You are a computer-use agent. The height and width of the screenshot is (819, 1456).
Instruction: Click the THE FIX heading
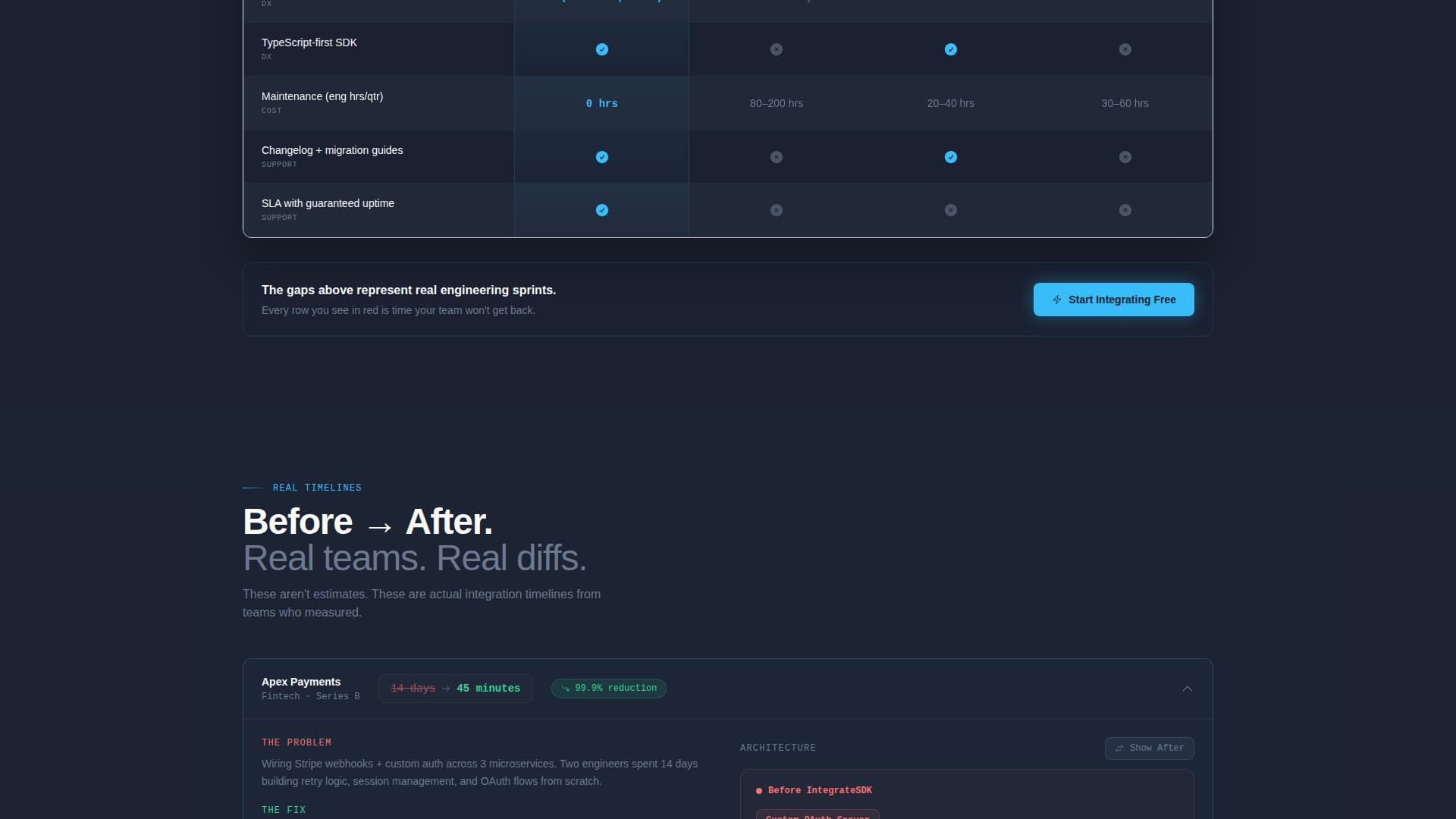click(x=284, y=810)
